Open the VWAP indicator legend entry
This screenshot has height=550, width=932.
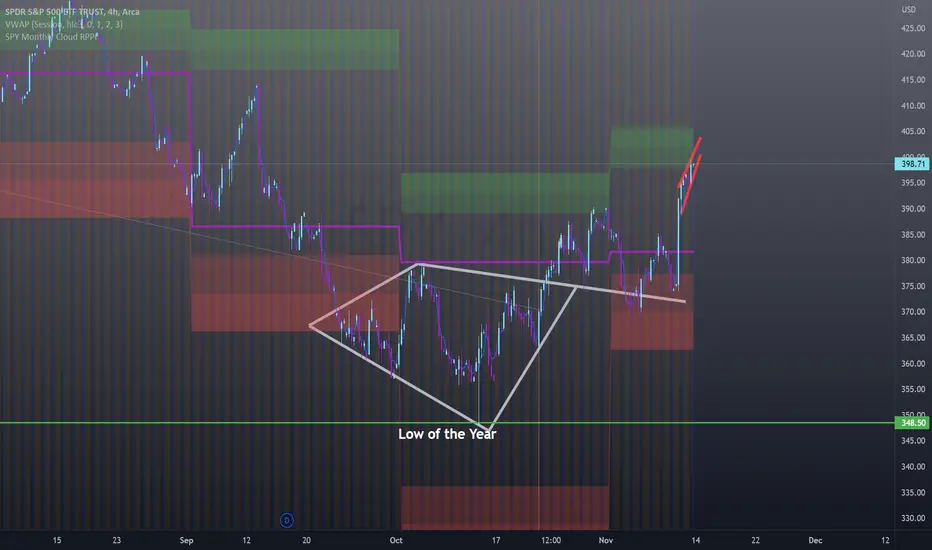(64, 24)
